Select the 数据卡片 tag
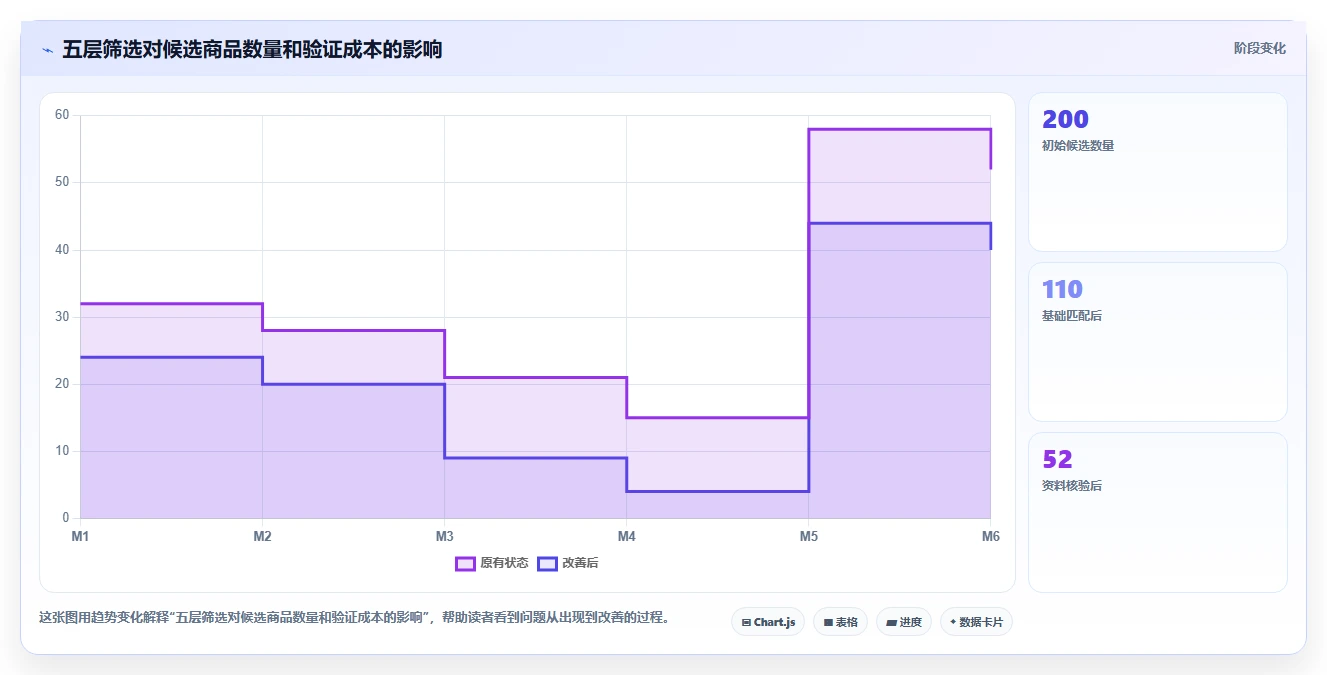This screenshot has height=675, width=1327. 976,622
